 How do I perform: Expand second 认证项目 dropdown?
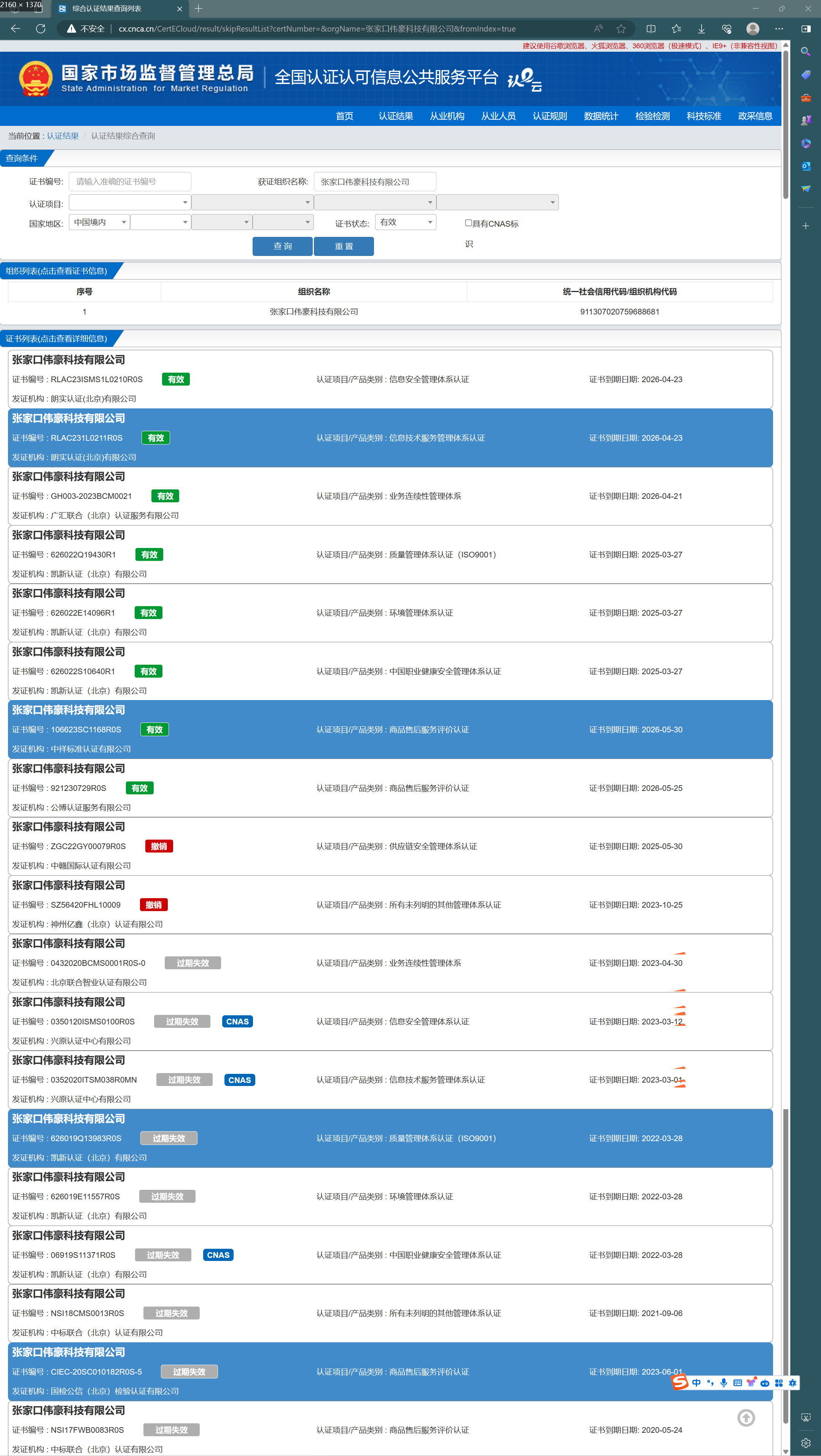pyautogui.click(x=252, y=202)
